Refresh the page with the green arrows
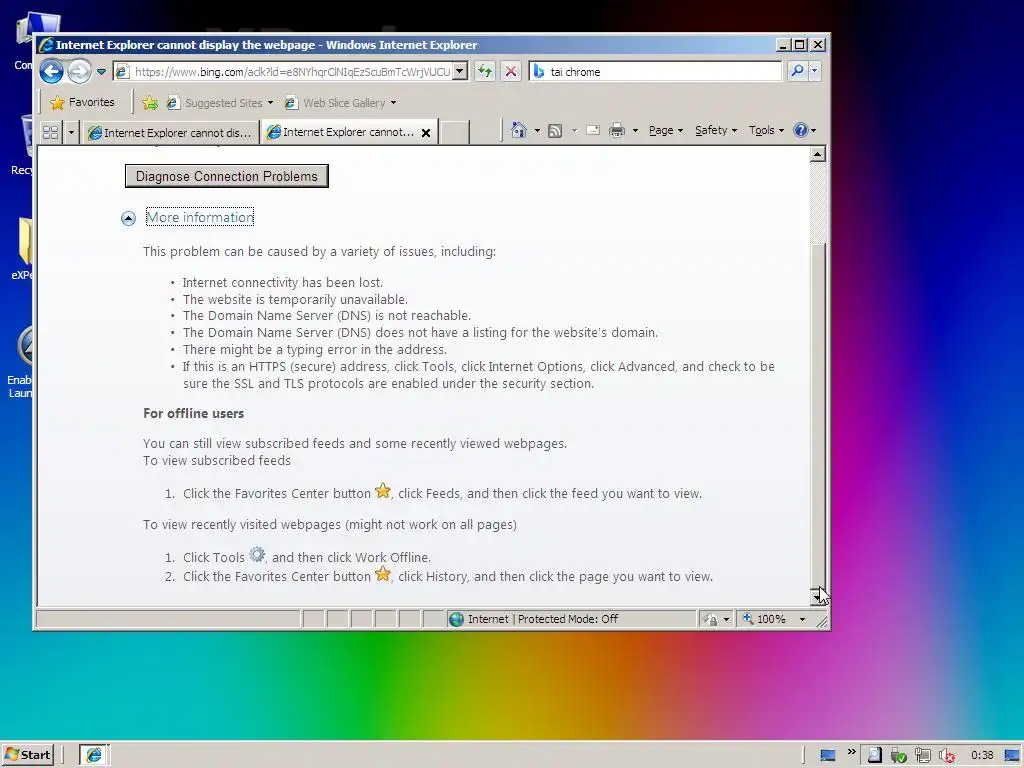The image size is (1024, 768). 485,71
